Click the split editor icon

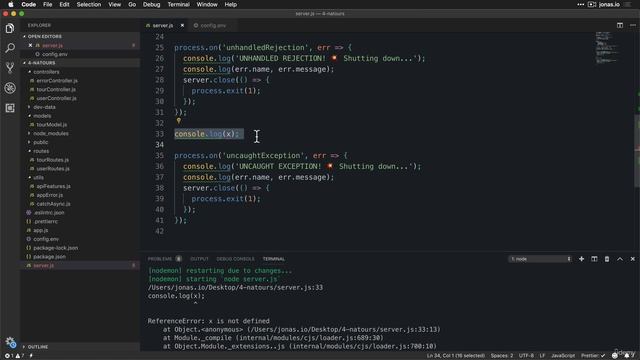click(620, 25)
